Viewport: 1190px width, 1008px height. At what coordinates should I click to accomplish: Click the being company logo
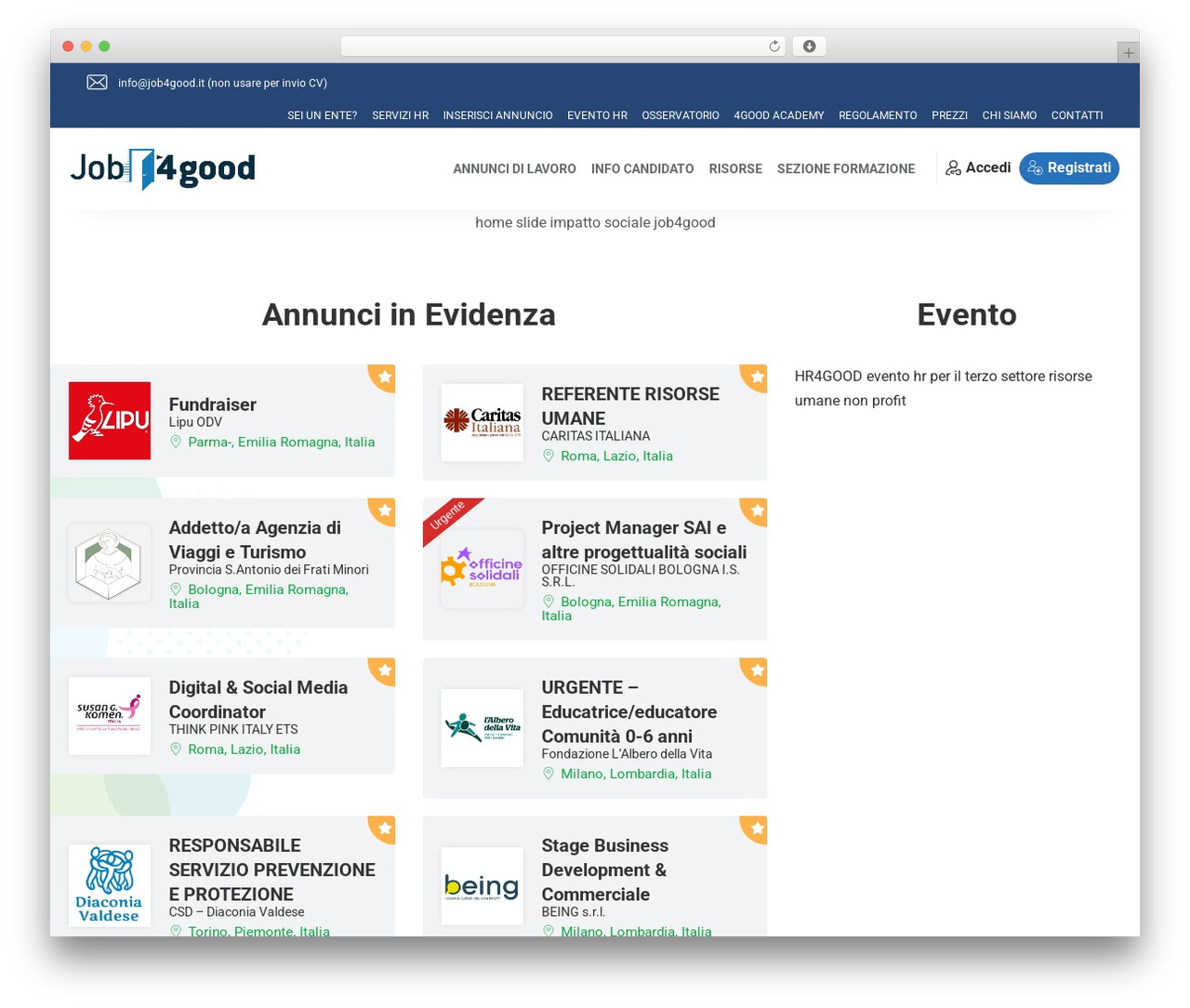482,886
